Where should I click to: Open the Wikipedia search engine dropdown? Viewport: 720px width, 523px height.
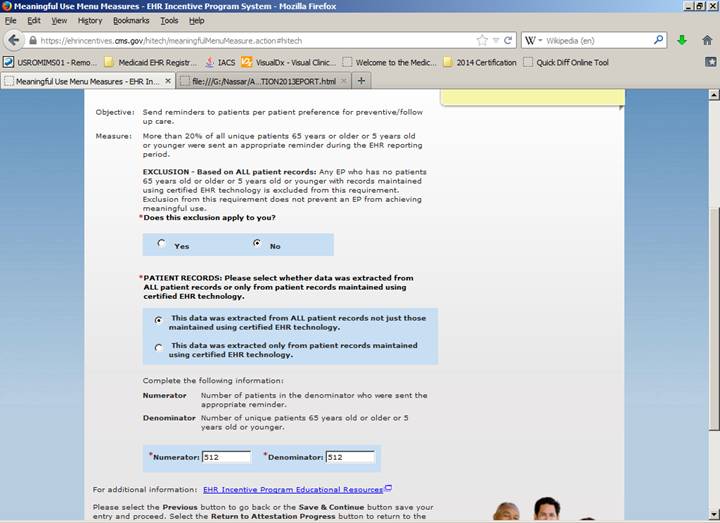tap(534, 41)
